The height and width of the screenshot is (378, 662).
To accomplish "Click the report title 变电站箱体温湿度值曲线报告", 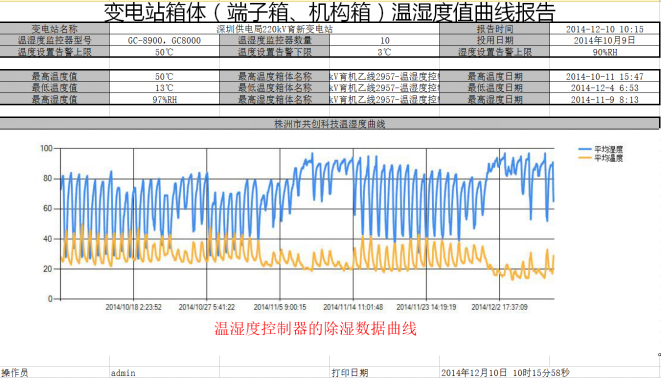I will point(329,12).
